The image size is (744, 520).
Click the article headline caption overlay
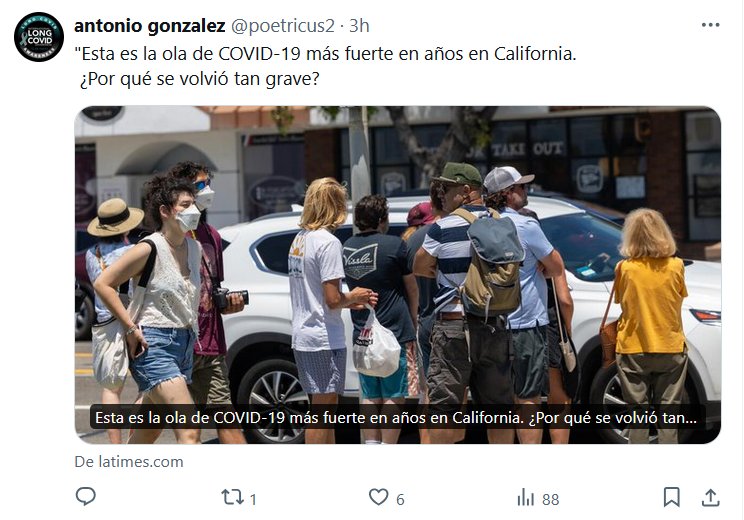[396, 418]
